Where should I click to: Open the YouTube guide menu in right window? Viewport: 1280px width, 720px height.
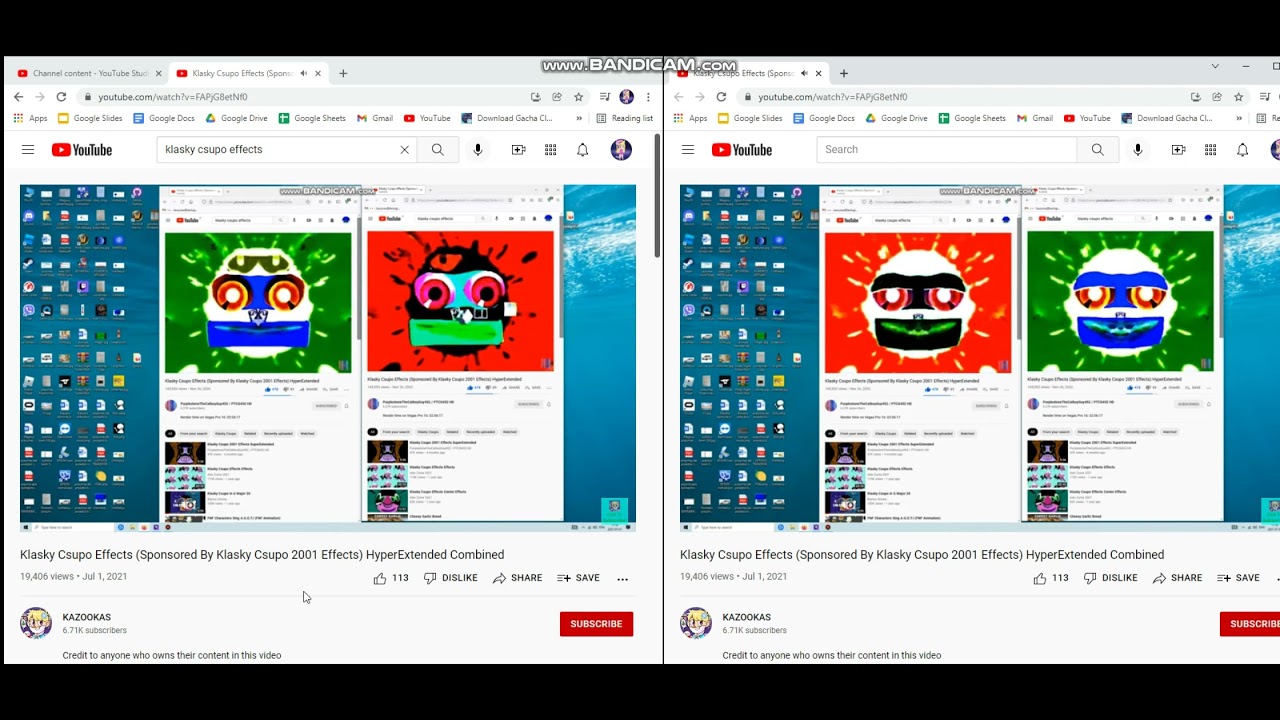[x=688, y=150]
